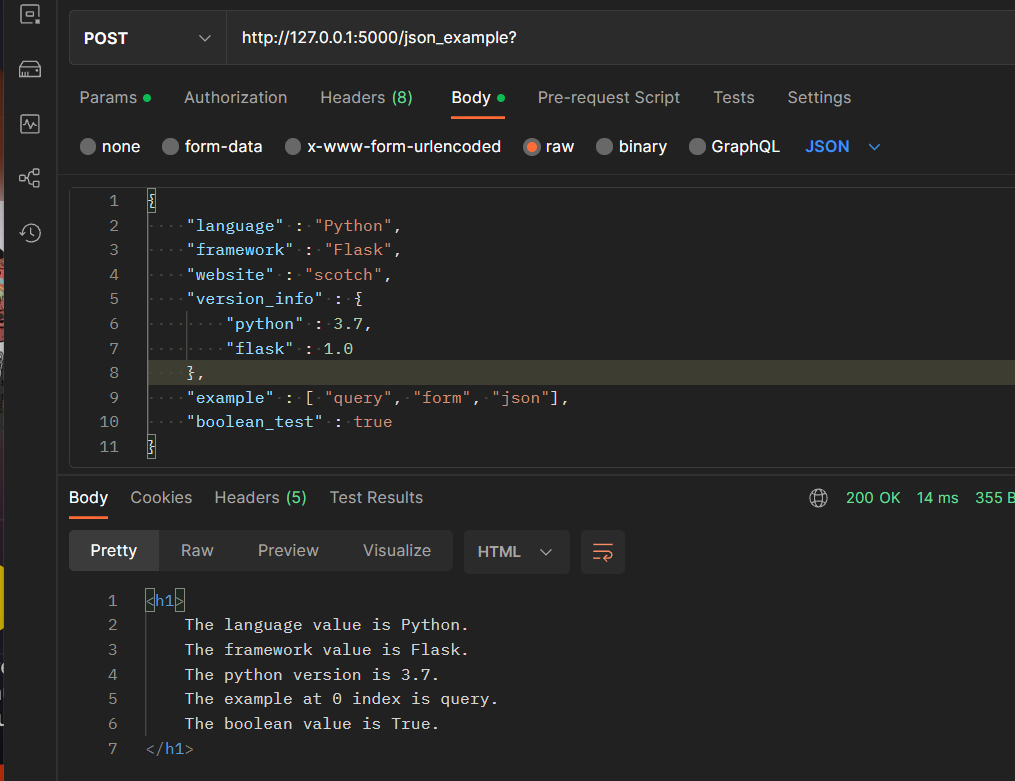Open the Environments sidebar icon

click(30, 14)
